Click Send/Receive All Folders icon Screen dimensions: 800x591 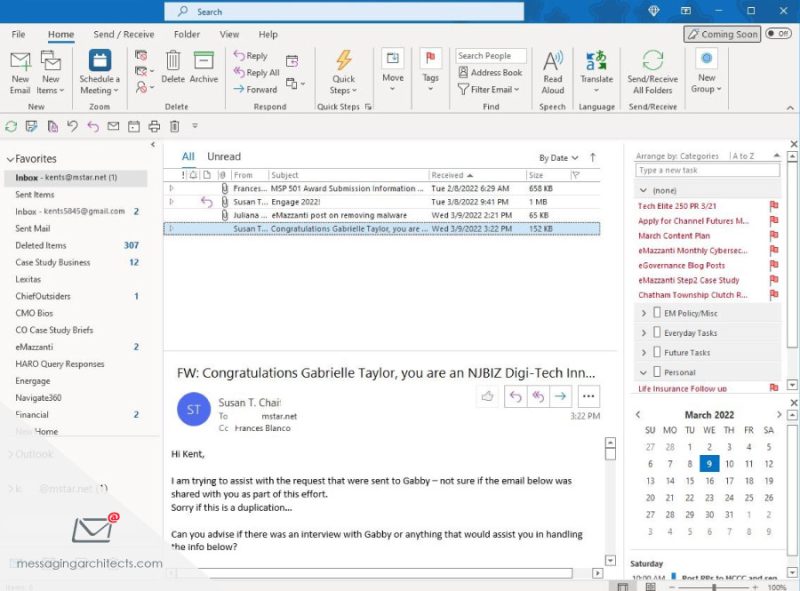click(652, 62)
